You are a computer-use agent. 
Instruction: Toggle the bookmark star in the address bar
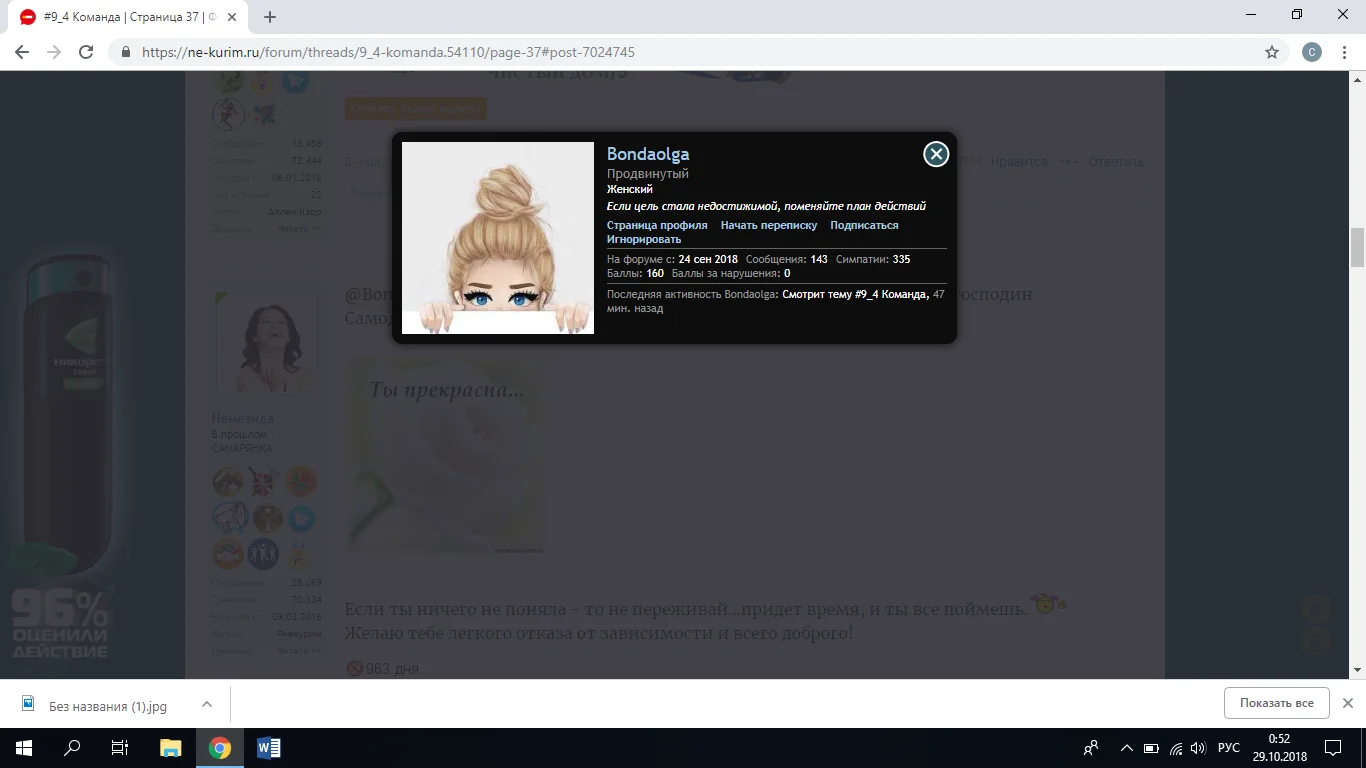1271,51
